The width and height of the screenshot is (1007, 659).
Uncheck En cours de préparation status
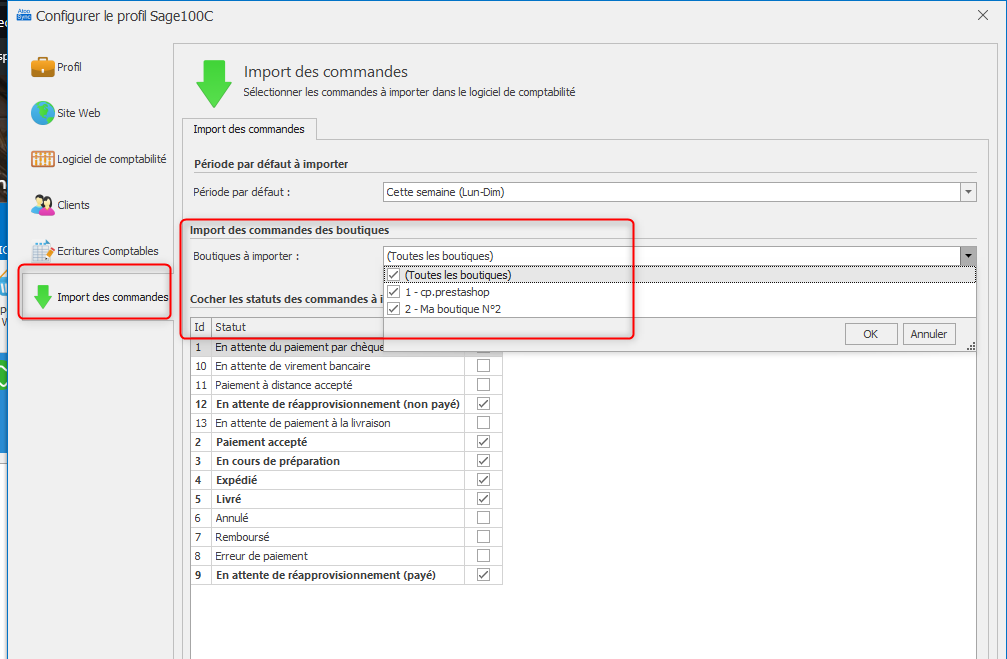[x=484, y=461]
